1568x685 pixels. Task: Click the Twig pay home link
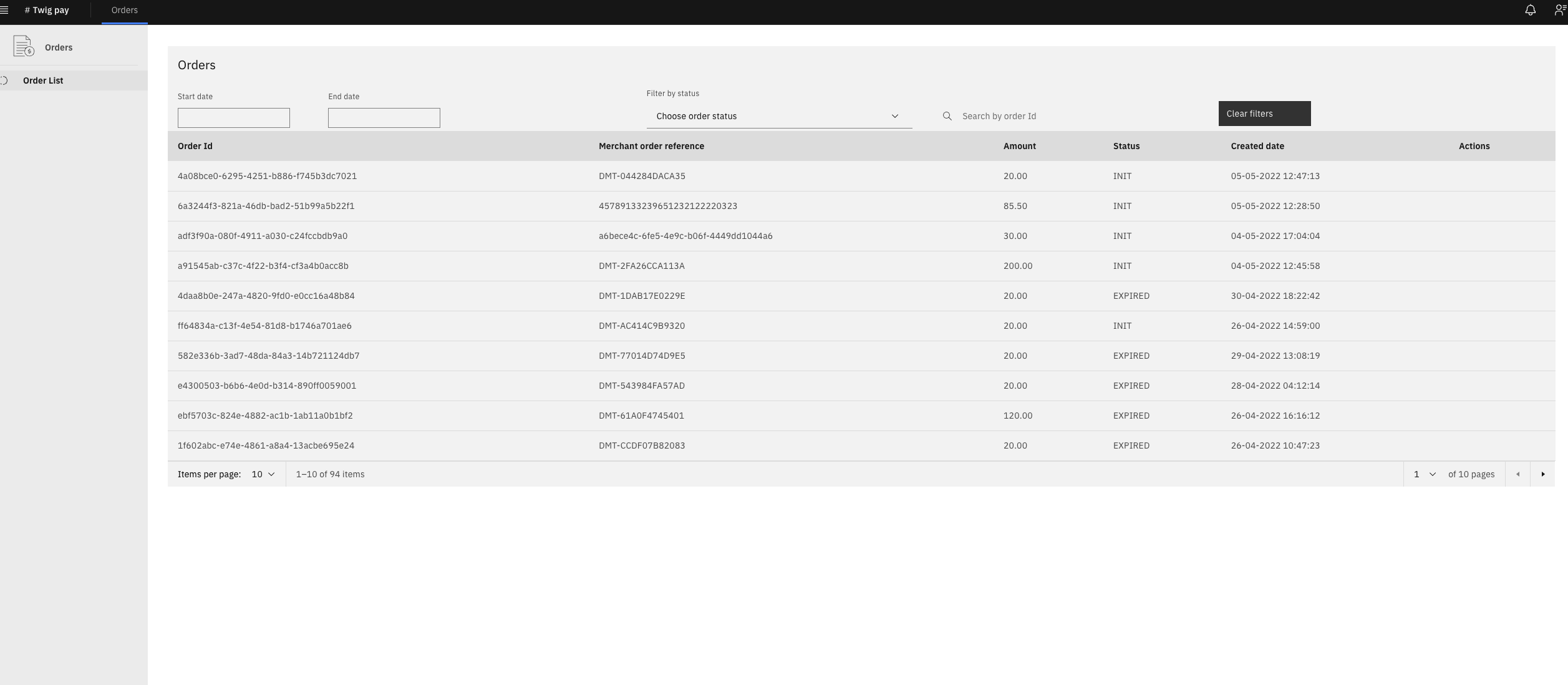click(x=47, y=10)
